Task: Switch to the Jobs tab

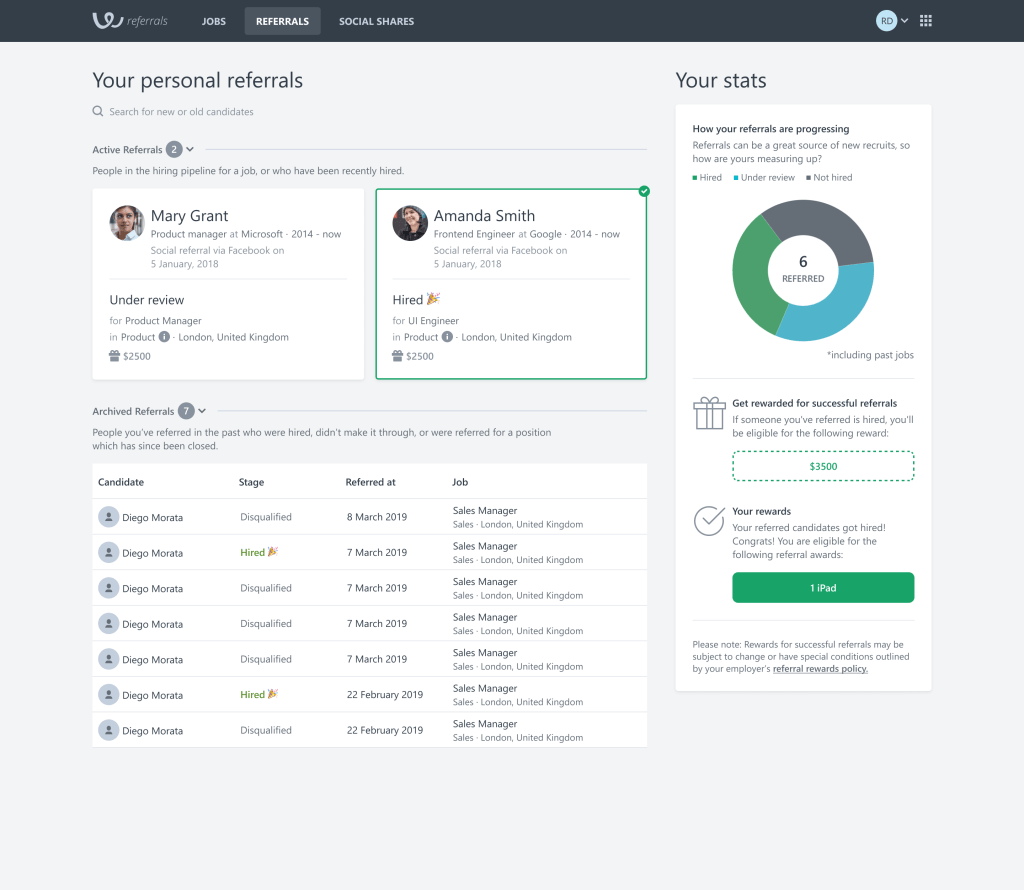Action: click(213, 21)
